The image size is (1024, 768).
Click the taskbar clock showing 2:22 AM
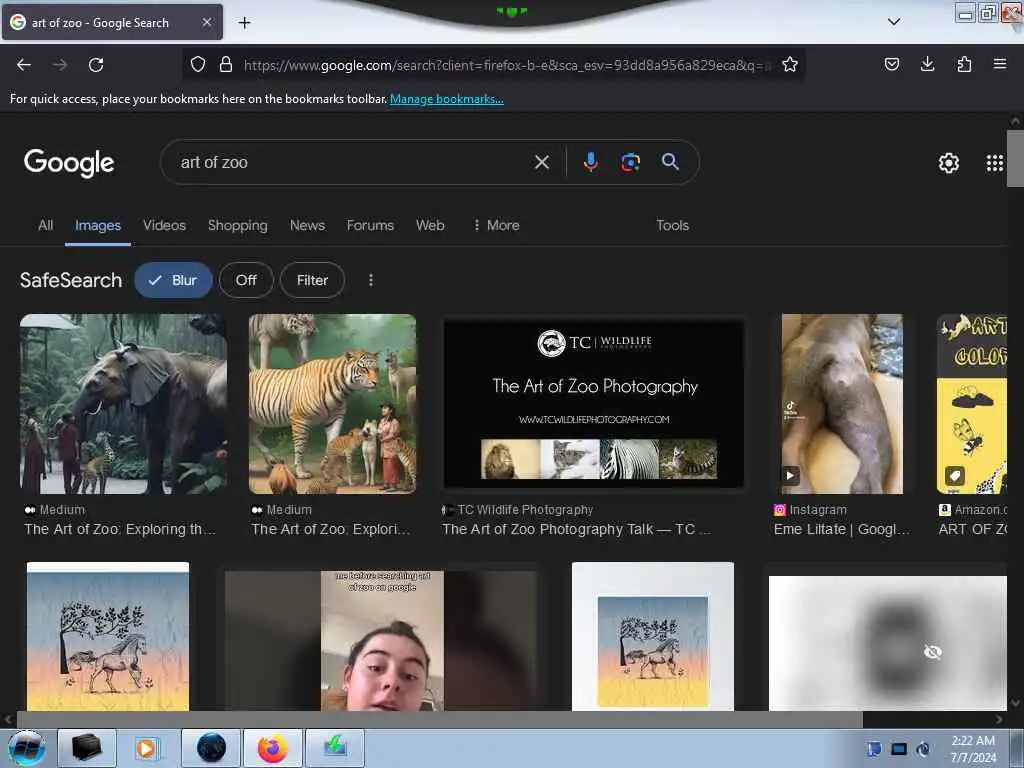click(973, 749)
